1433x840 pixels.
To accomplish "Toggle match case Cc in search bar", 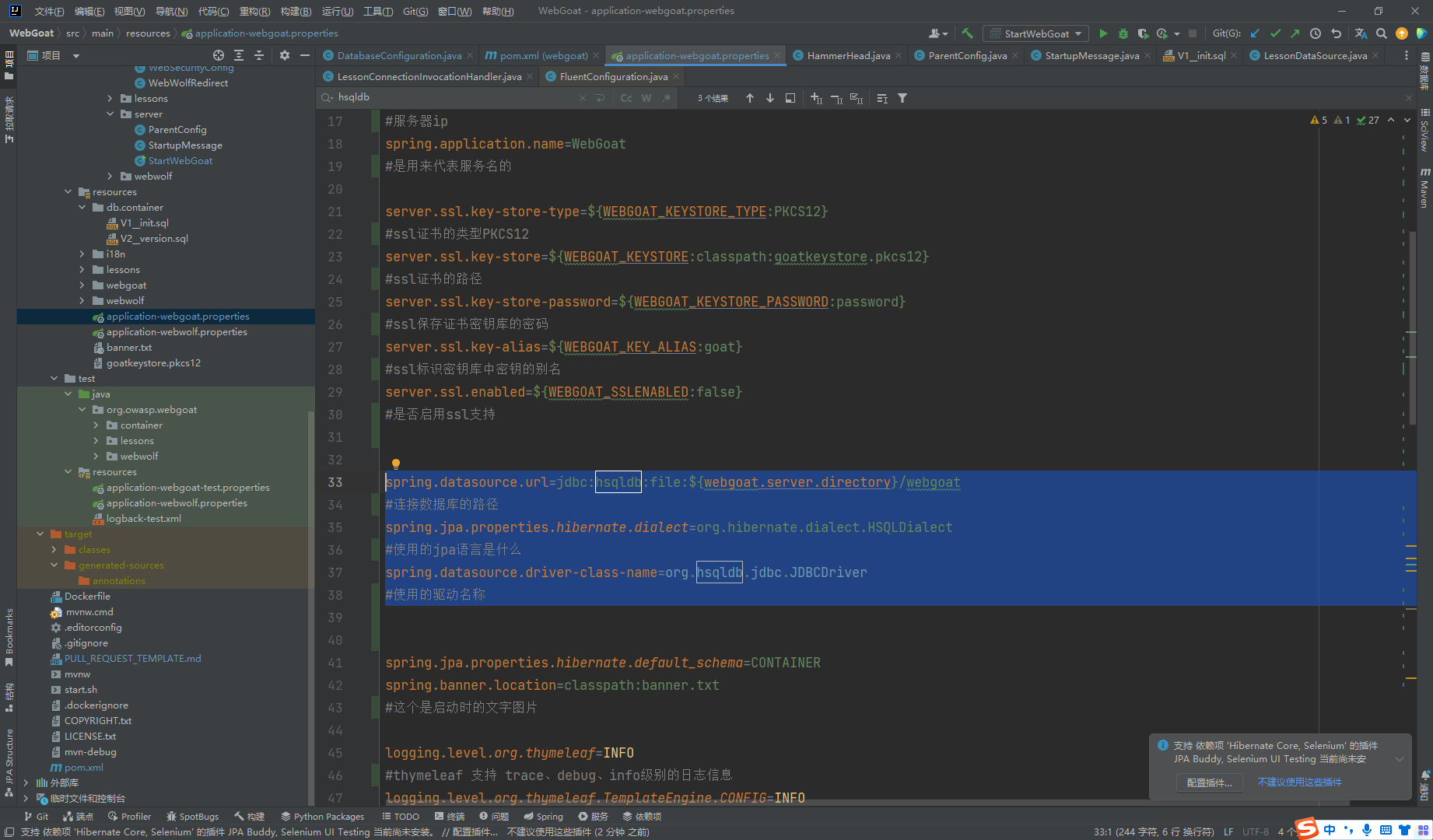I will 626,98.
